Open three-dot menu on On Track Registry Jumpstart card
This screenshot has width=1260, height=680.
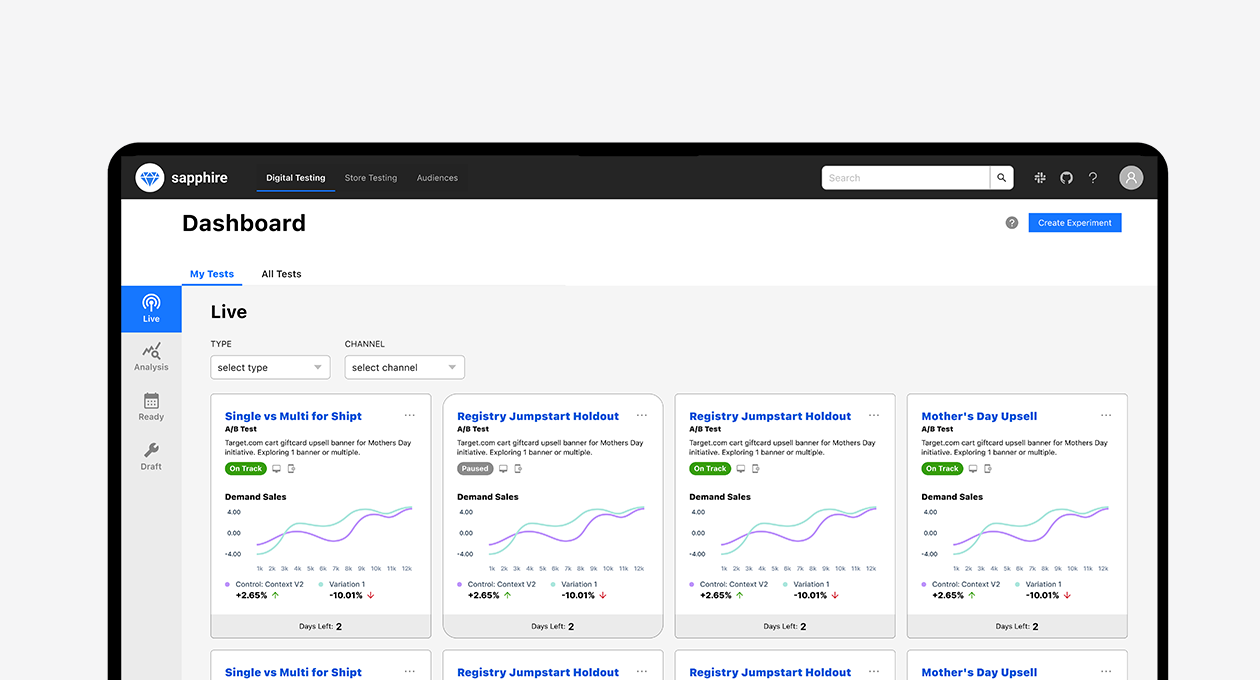tap(874, 415)
